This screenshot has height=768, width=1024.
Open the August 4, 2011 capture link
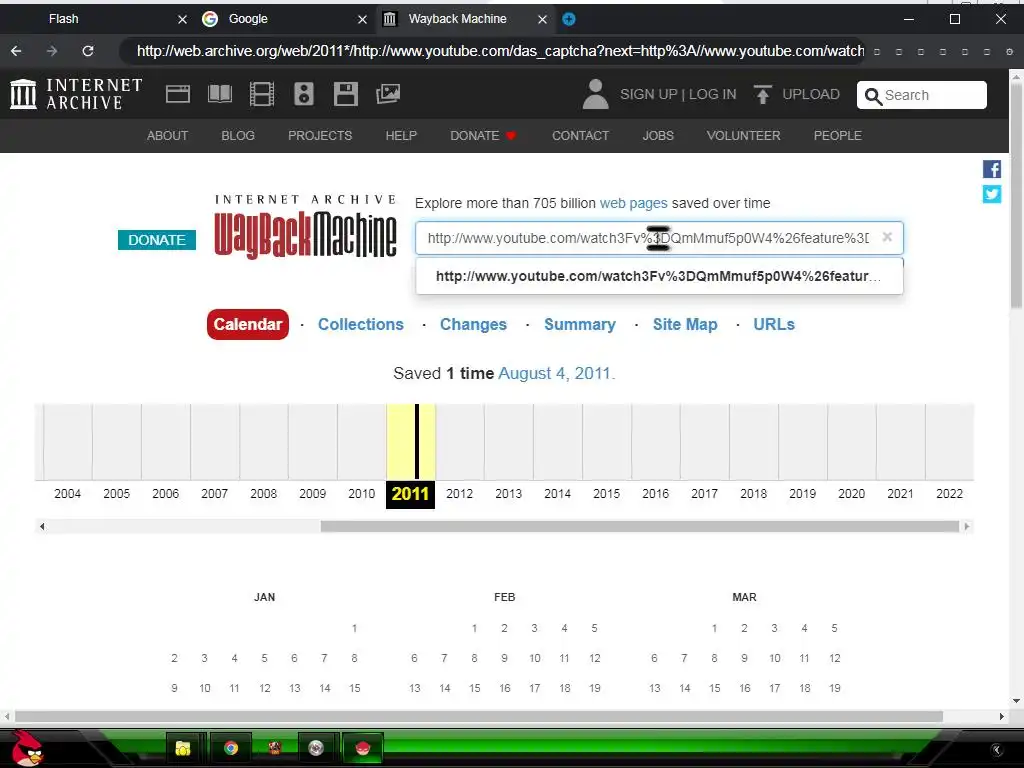[556, 374]
